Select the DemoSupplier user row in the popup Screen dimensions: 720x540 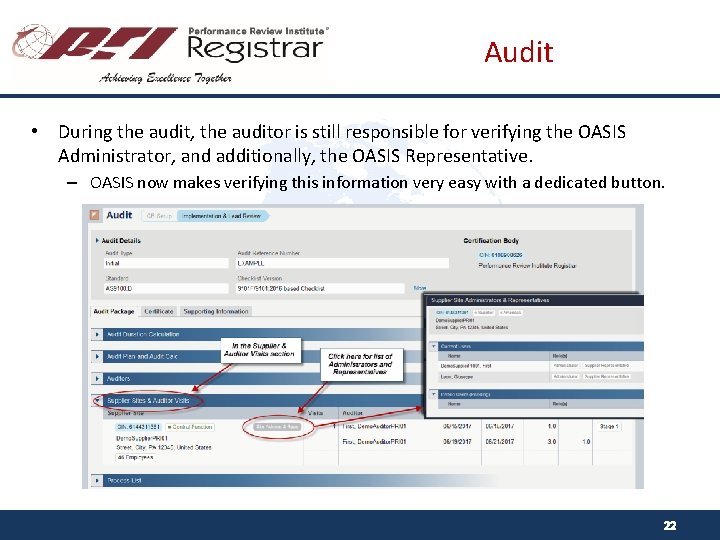[x=540, y=366]
